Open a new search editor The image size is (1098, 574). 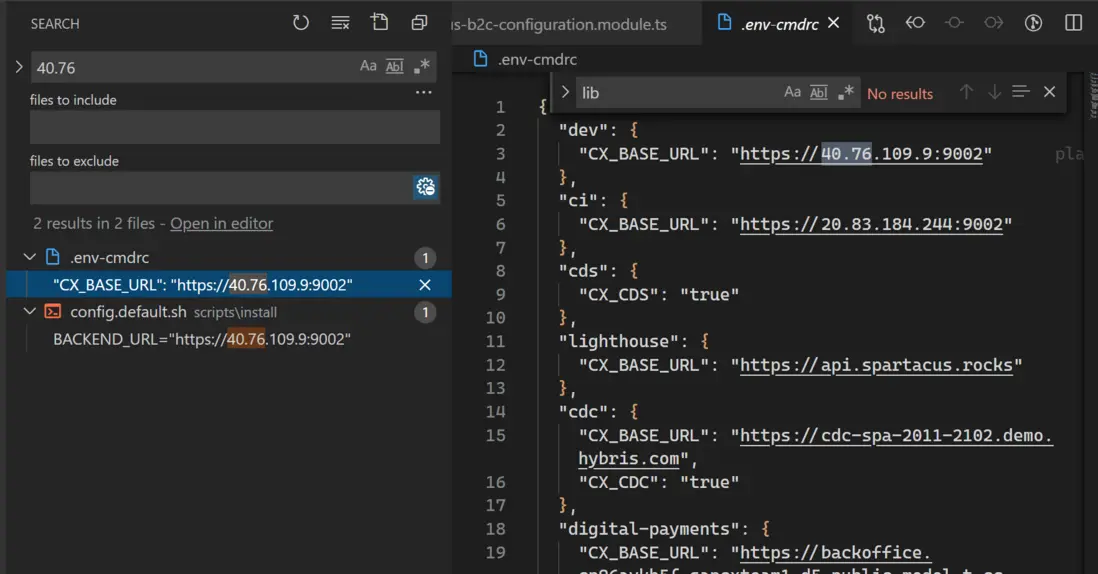(x=380, y=22)
